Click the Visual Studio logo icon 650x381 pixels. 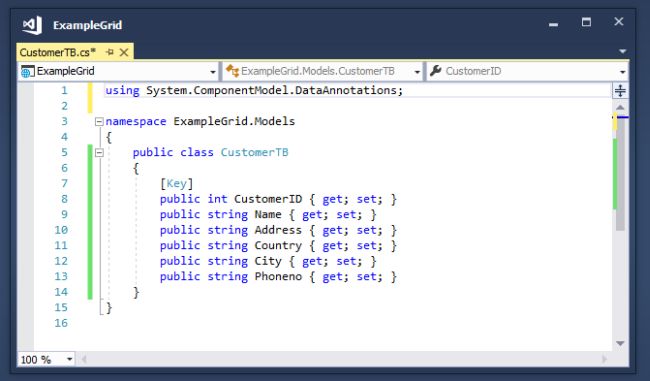[32, 25]
